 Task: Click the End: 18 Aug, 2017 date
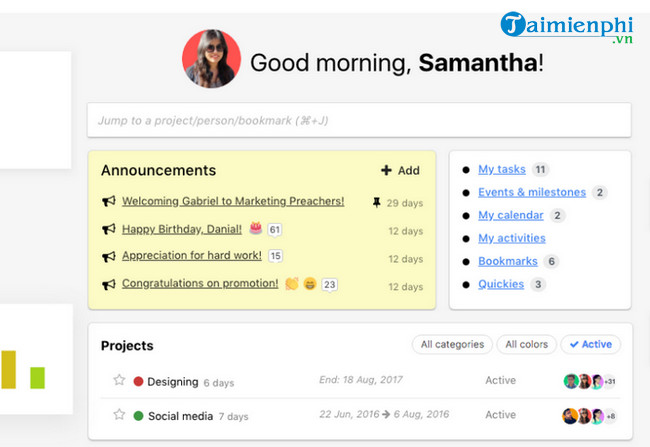tap(361, 380)
